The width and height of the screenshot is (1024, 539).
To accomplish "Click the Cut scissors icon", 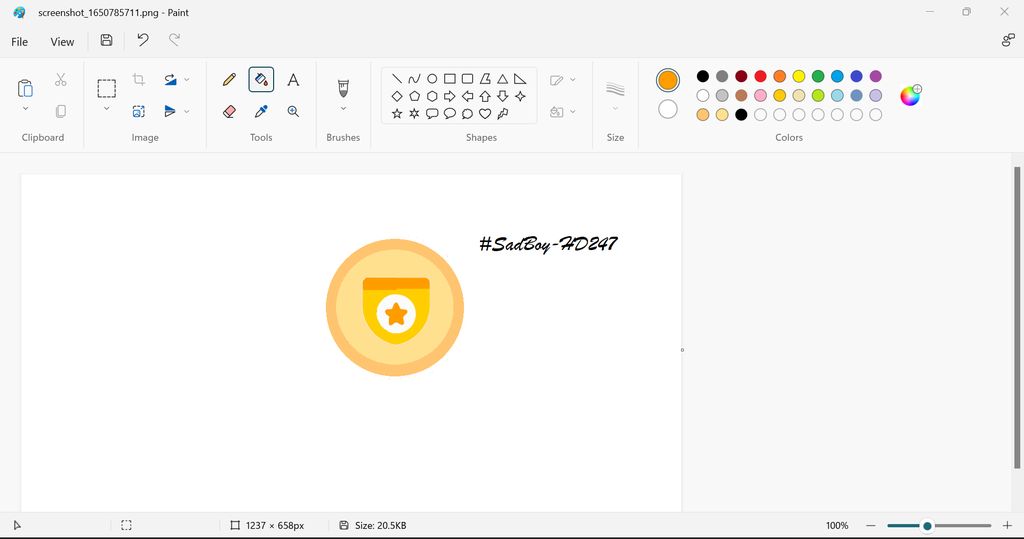I will point(61,80).
